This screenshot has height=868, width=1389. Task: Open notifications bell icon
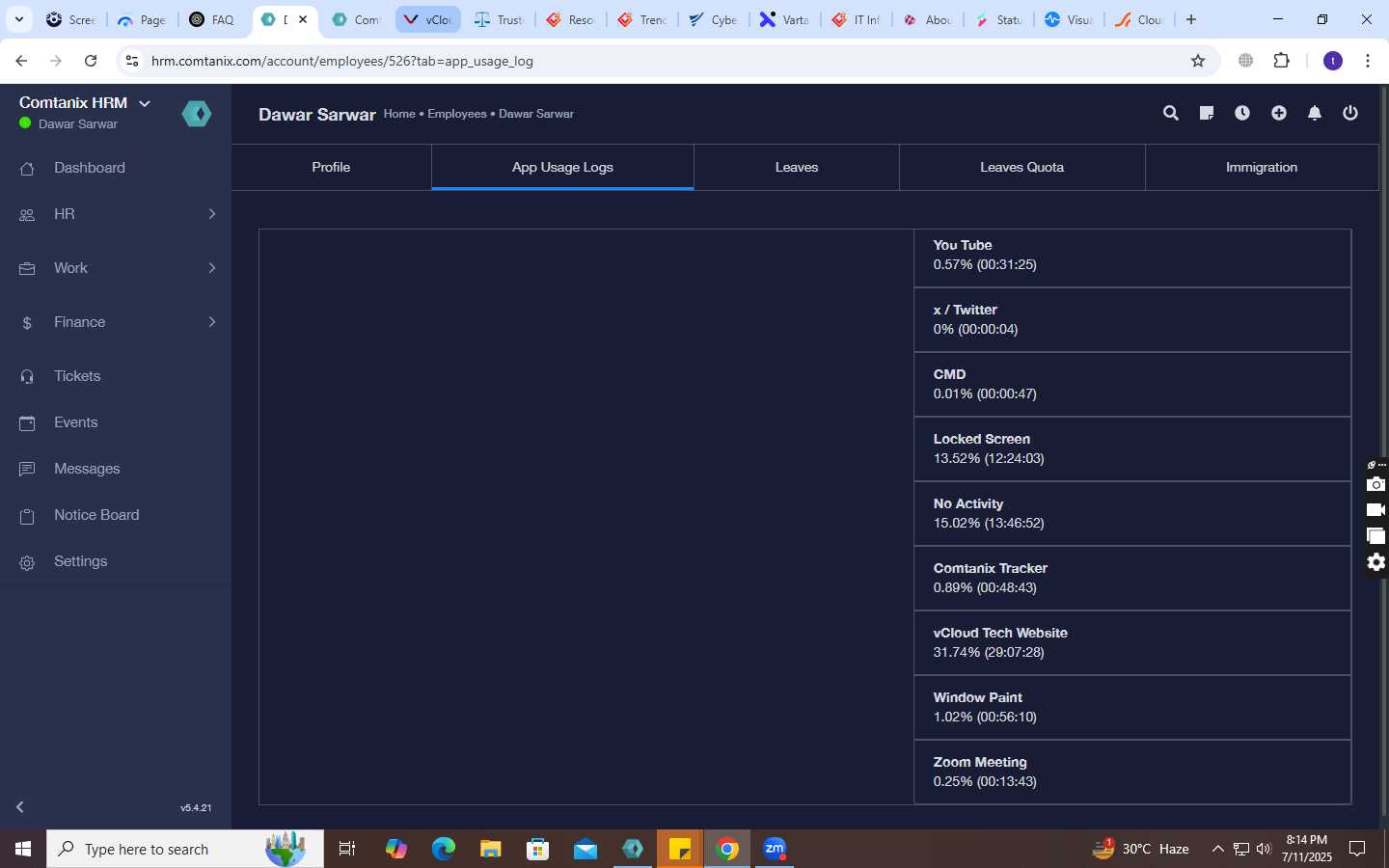click(1315, 114)
